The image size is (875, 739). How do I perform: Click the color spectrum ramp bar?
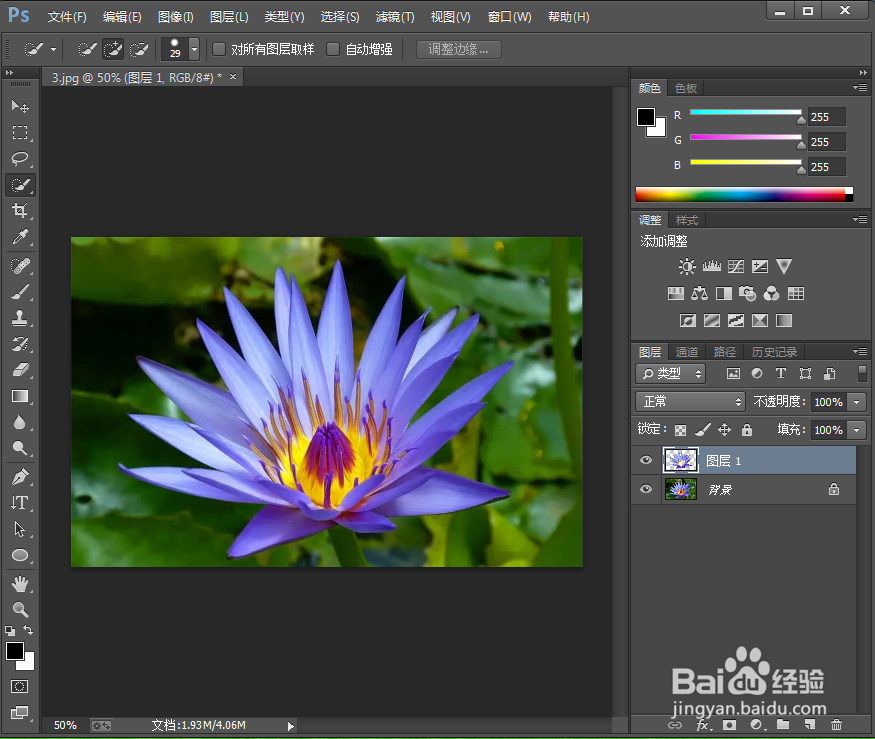tap(740, 194)
